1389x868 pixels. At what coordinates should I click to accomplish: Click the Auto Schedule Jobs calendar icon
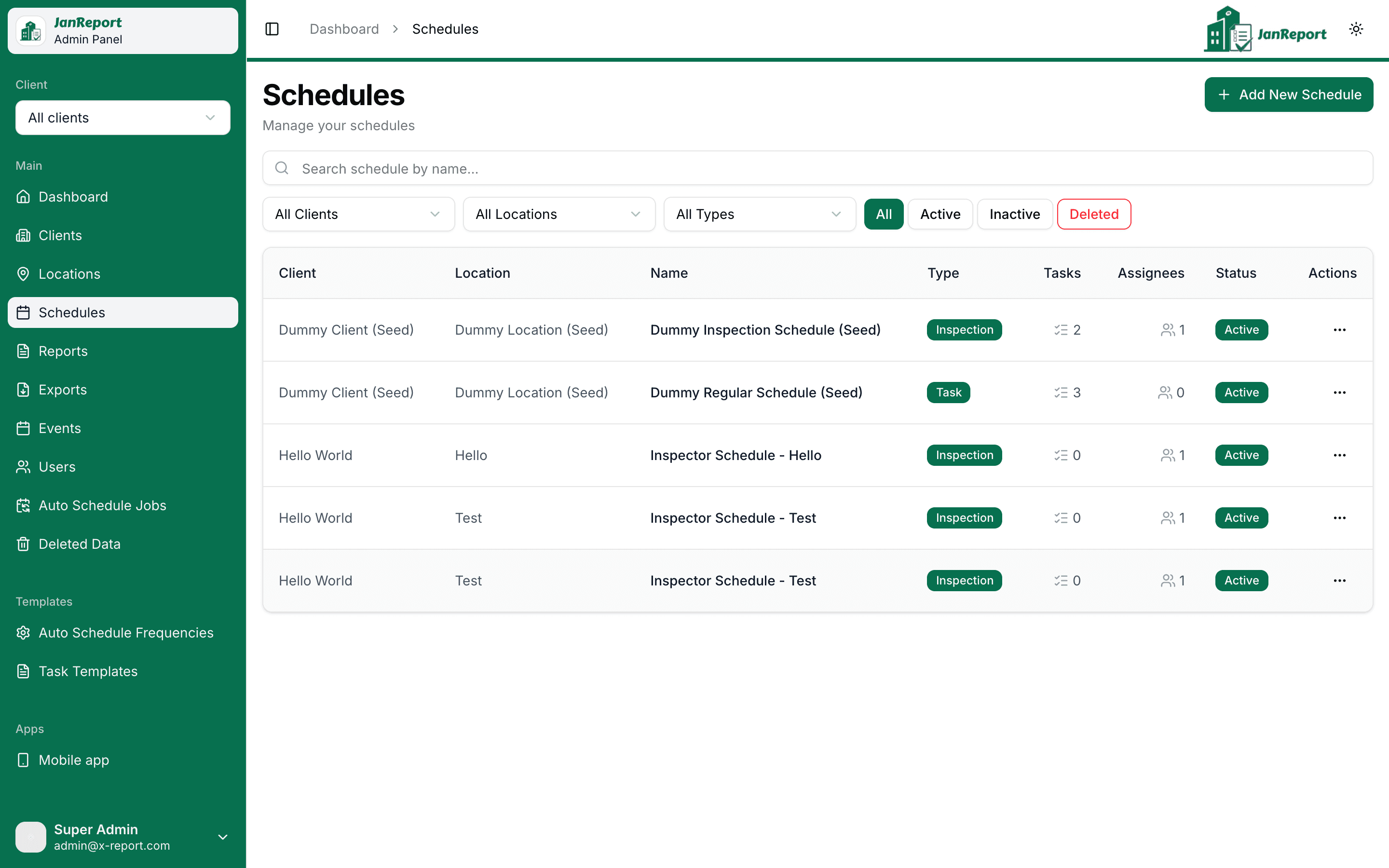click(23, 505)
